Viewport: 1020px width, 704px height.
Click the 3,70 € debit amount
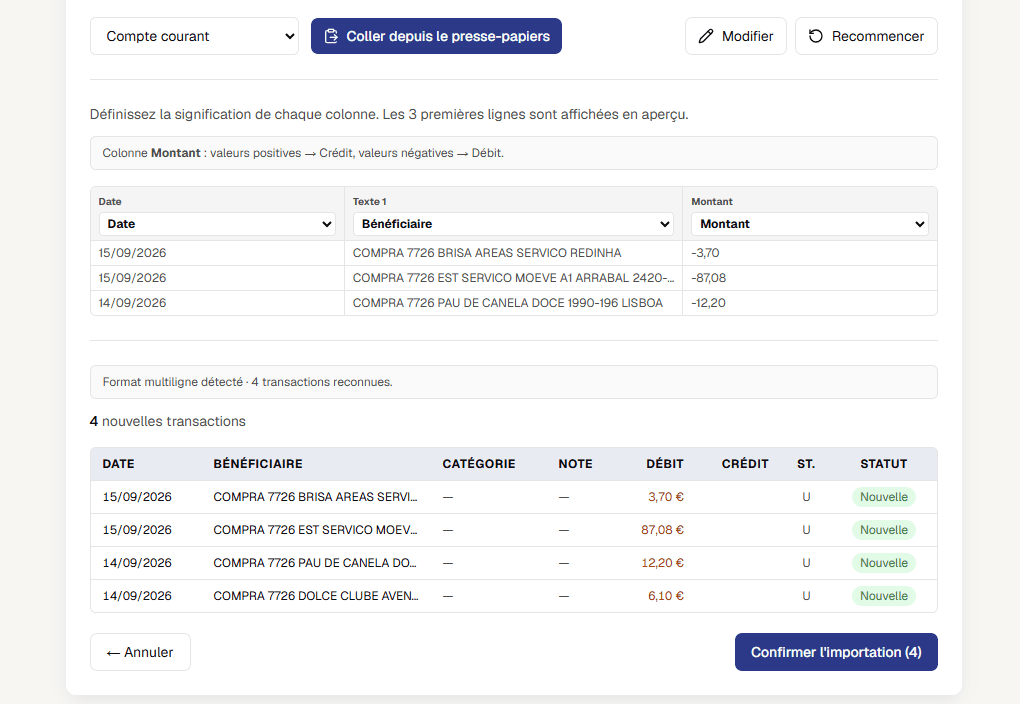[x=665, y=497]
